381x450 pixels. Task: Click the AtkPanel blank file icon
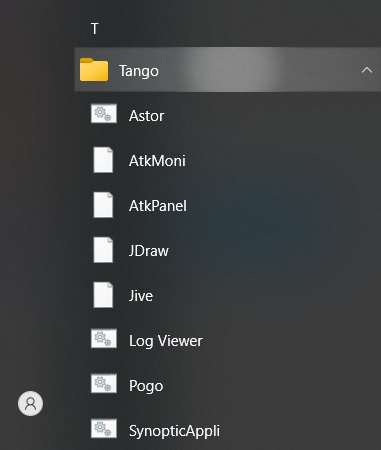click(103, 205)
